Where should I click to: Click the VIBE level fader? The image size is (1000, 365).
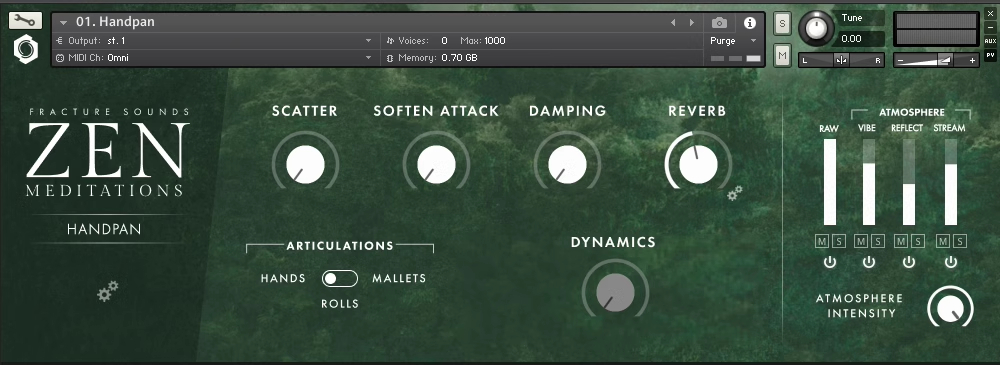[x=869, y=182]
